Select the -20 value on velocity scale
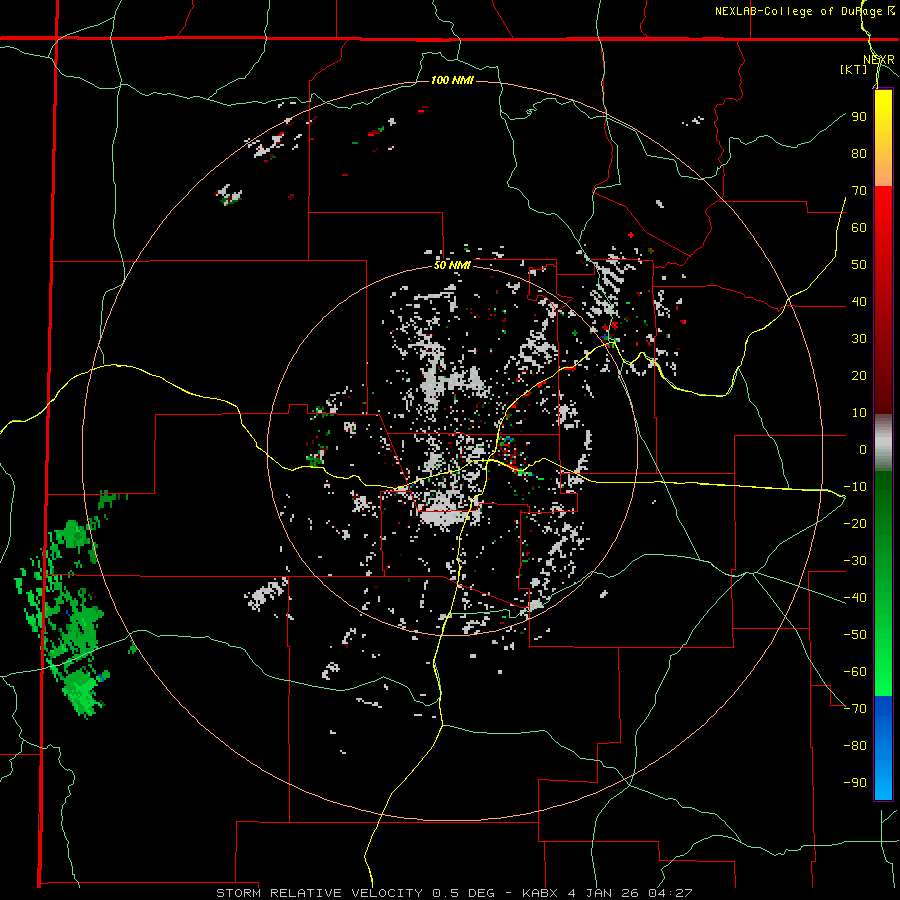The image size is (900, 900). point(855,523)
